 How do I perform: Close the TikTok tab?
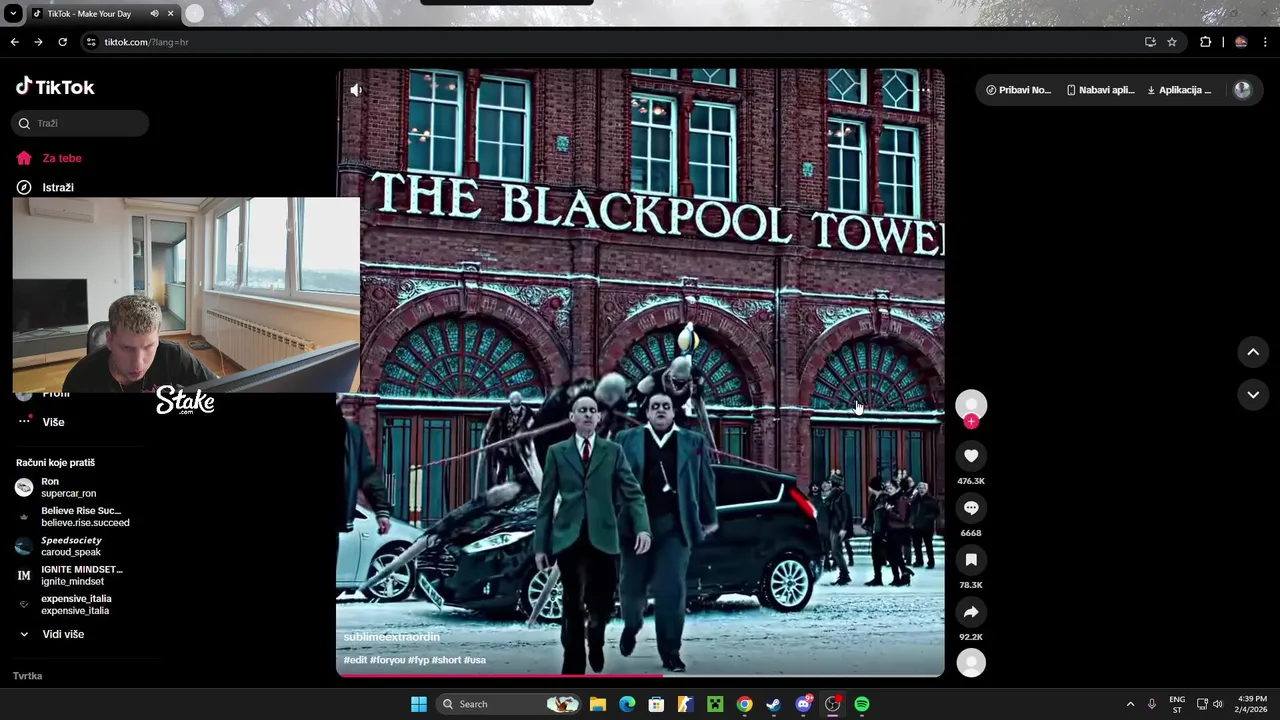click(170, 14)
